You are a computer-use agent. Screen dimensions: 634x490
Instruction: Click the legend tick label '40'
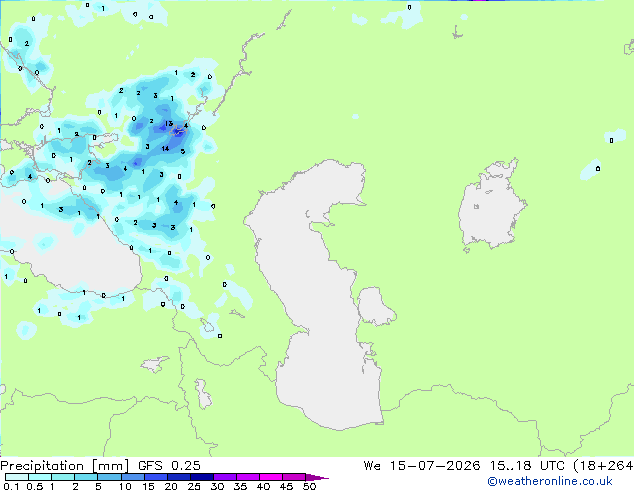pos(263,486)
